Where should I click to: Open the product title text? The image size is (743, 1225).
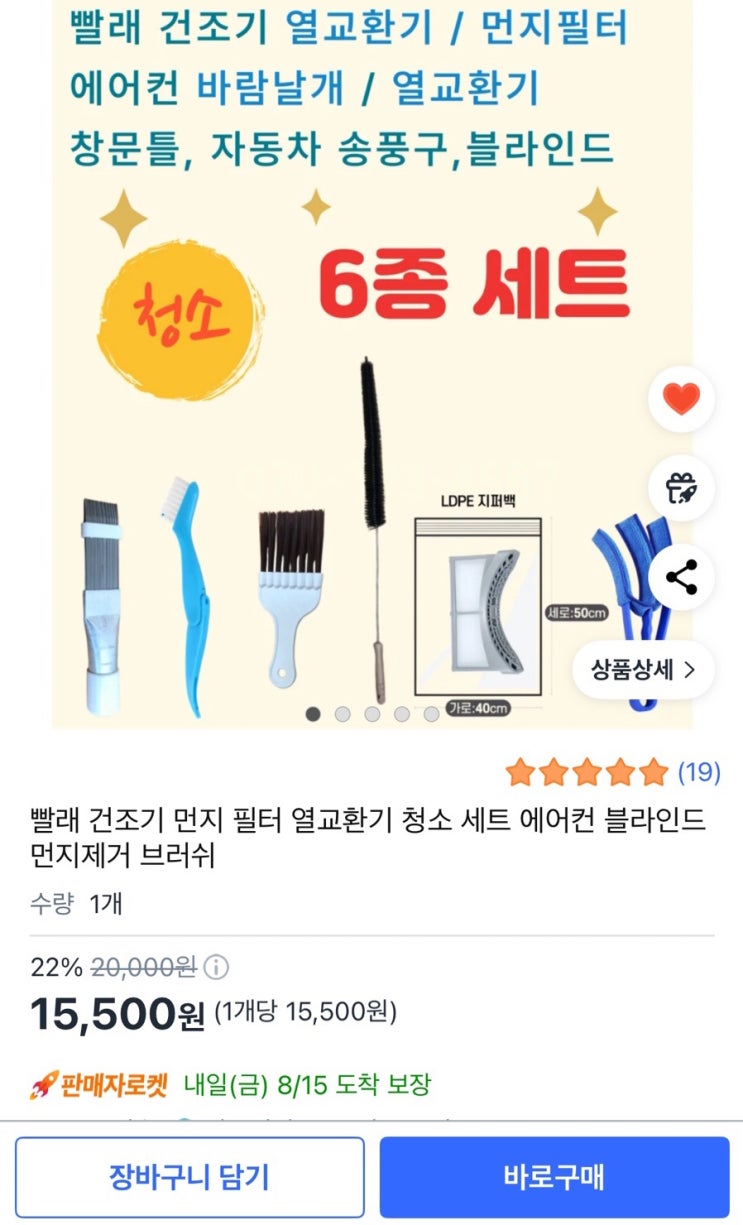coord(368,838)
